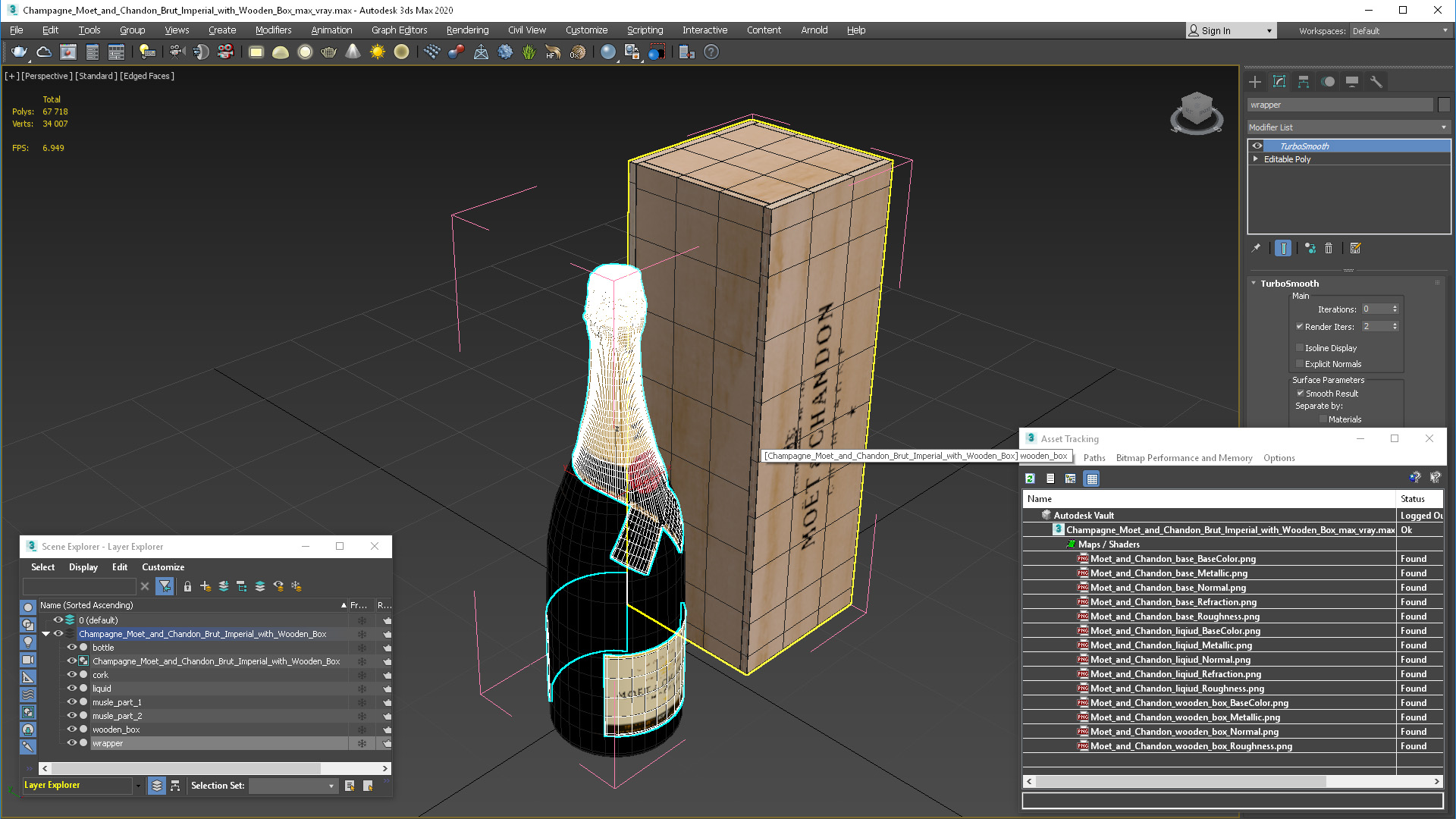The width and height of the screenshot is (1456, 819).
Task: Toggle display filter for cameras in Scene Explorer
Action: (x=28, y=660)
